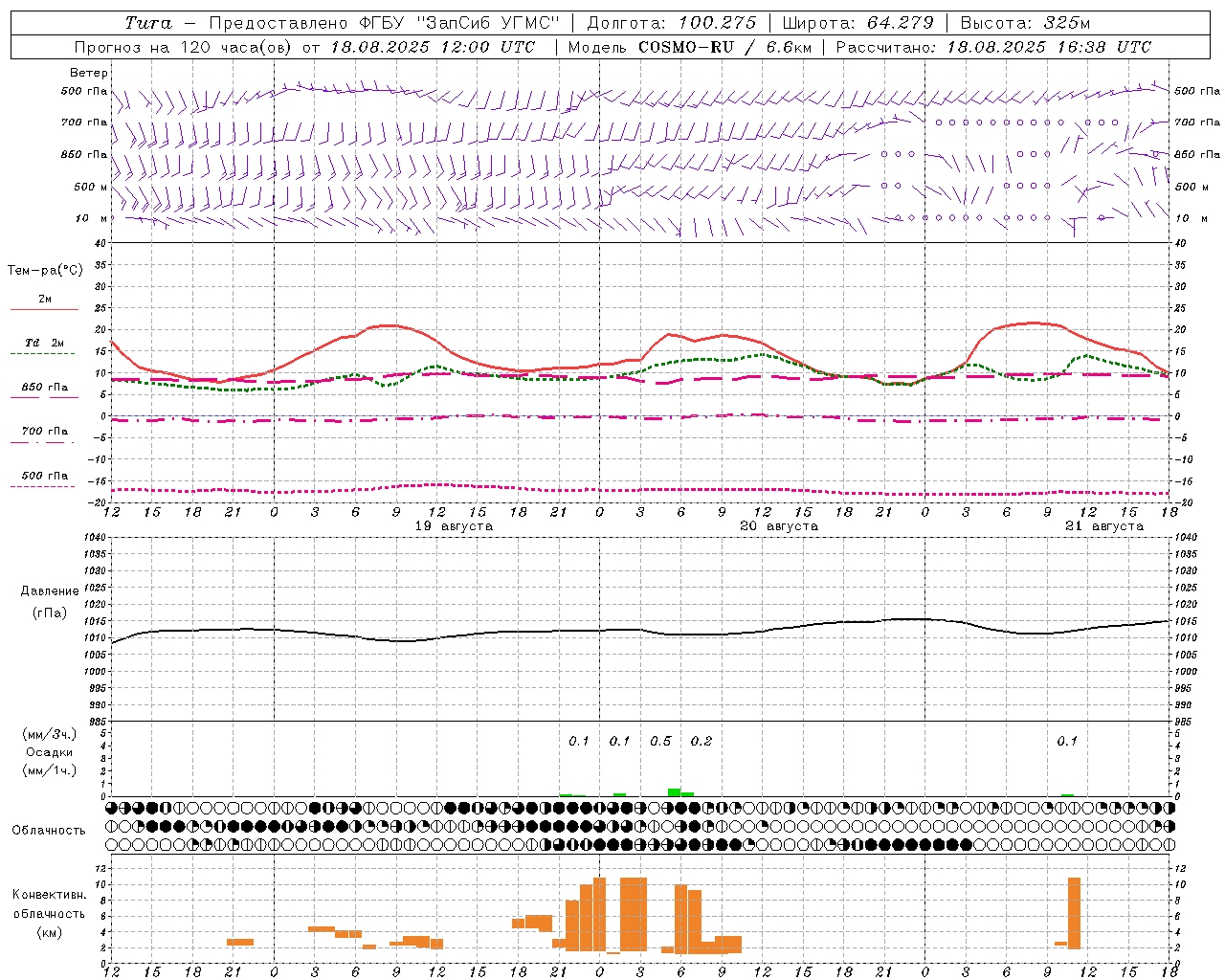Click the "(гПа)" unit under Давление
Screen dimensions: 1225x980
coord(50,613)
